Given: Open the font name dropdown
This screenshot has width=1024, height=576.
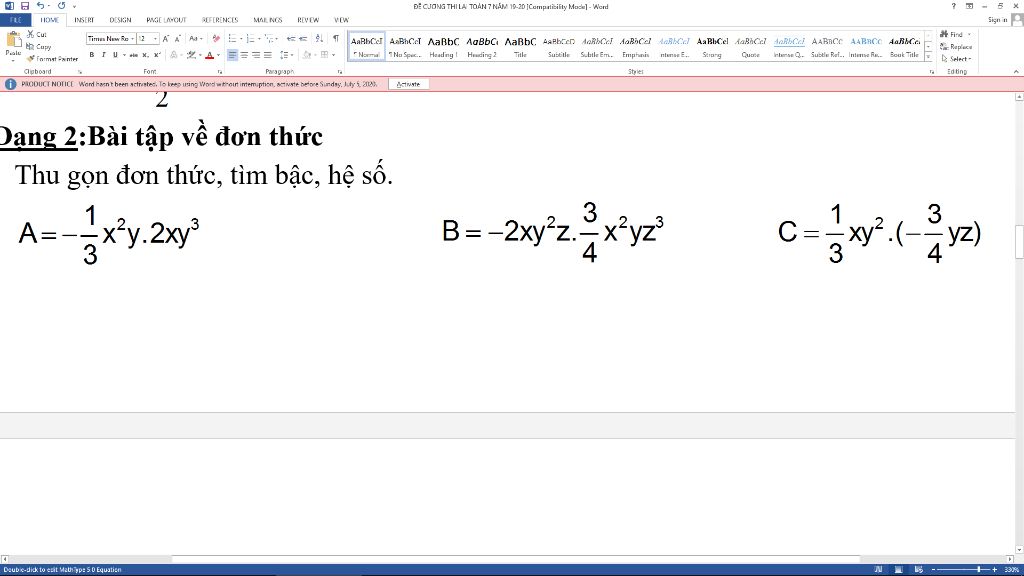Looking at the screenshot, I should point(133,39).
